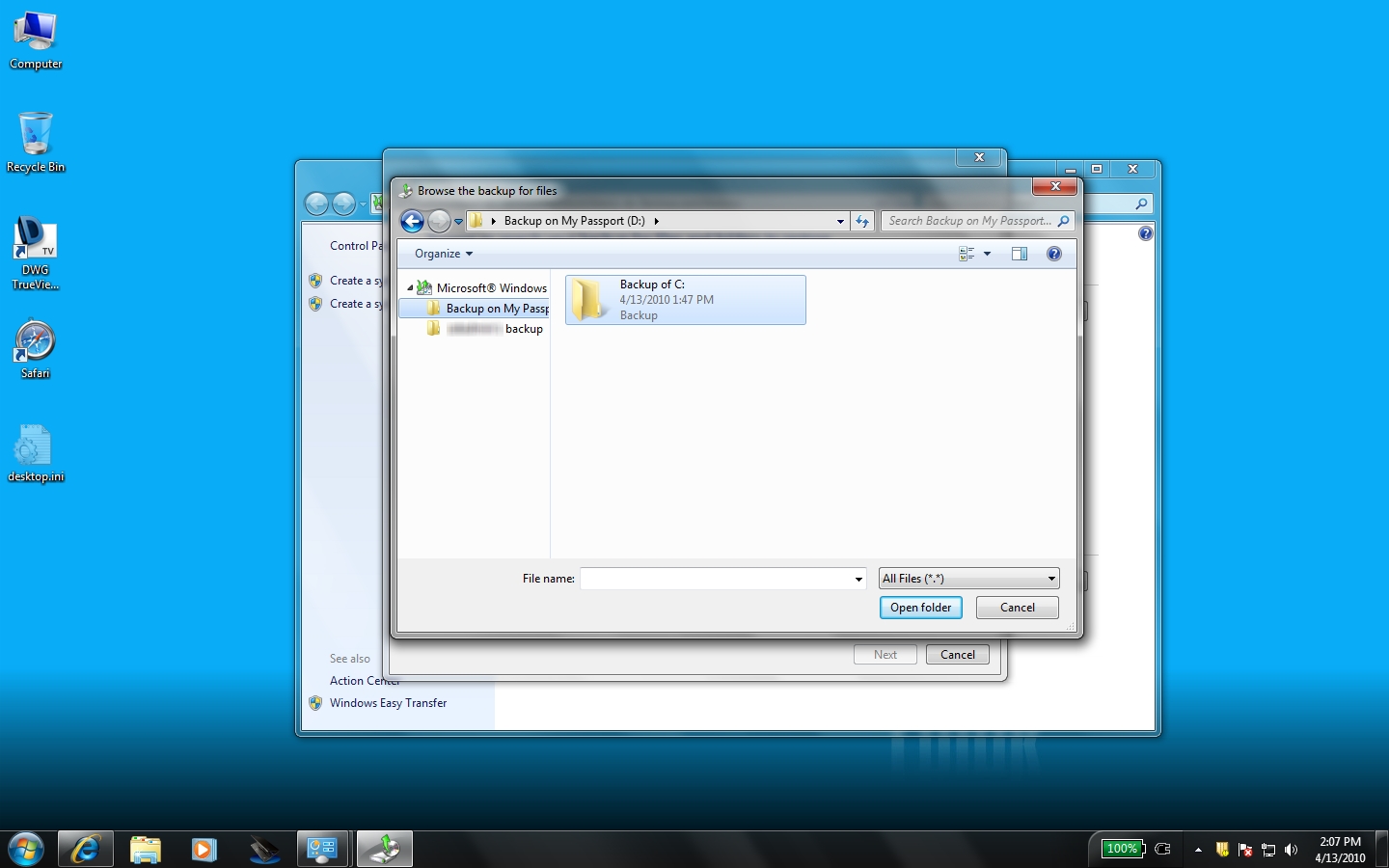Screen dimensions: 1389x868
Task: Open the File name dropdown arrow
Action: click(858, 579)
